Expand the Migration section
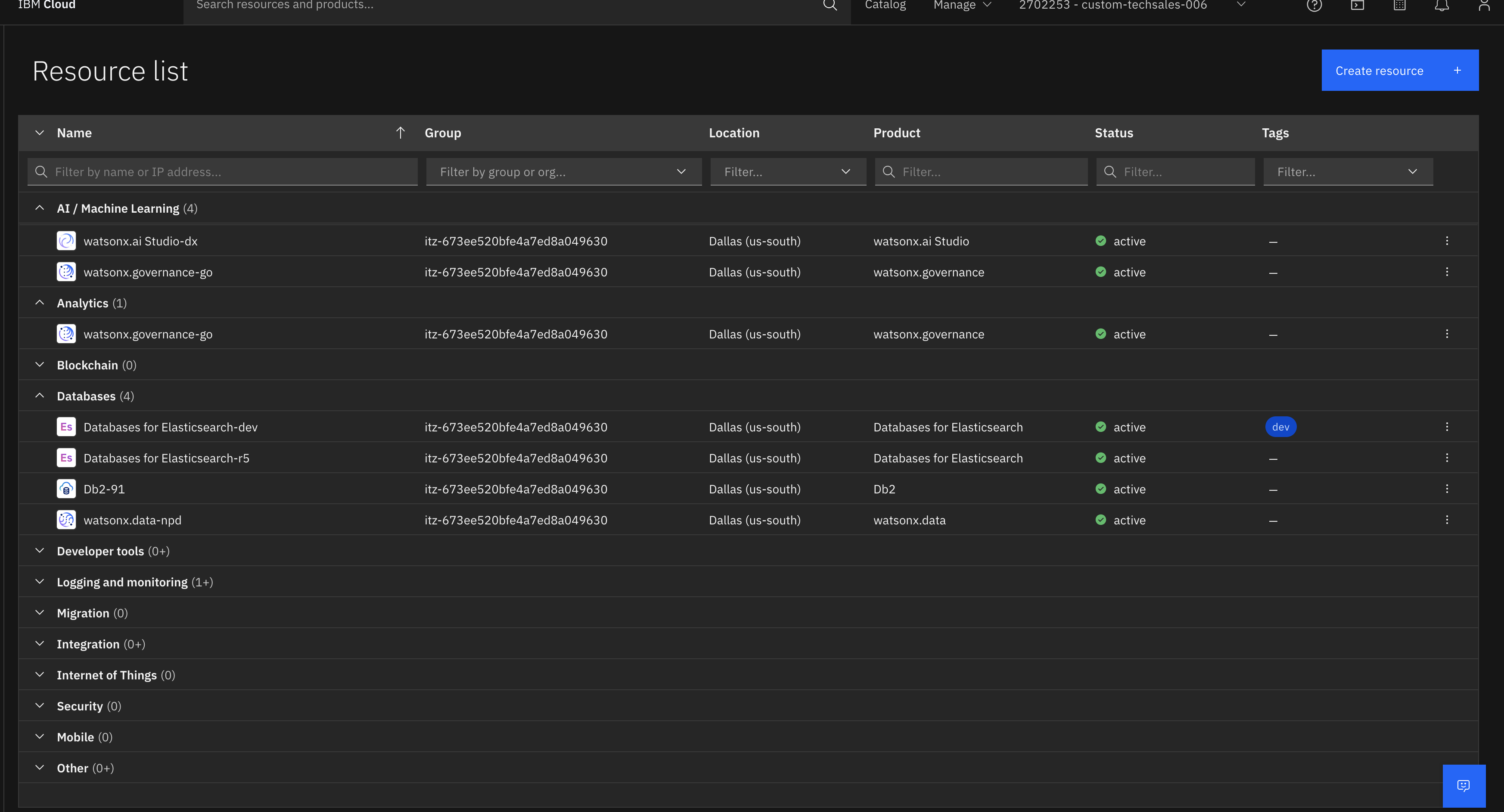This screenshot has height=812, width=1504. (x=39, y=613)
